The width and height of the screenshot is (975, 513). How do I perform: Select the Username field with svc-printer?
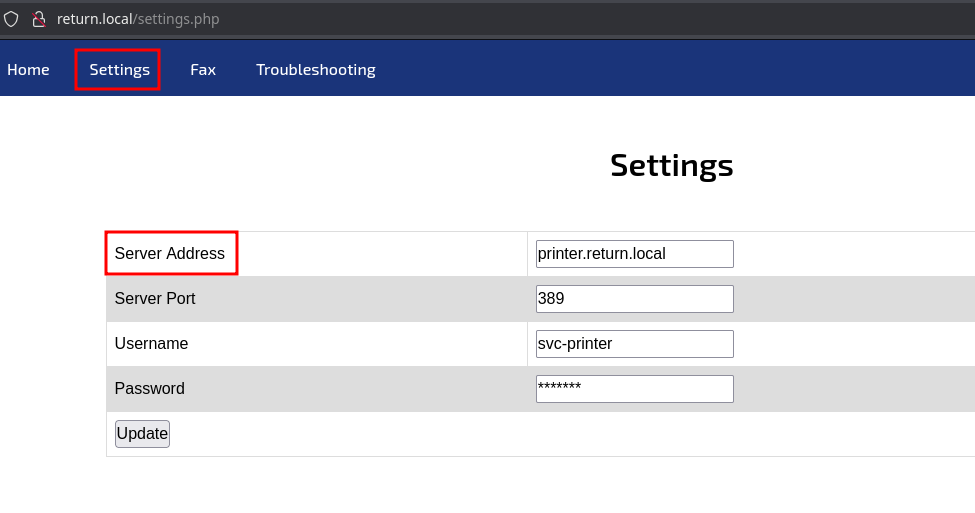635,344
